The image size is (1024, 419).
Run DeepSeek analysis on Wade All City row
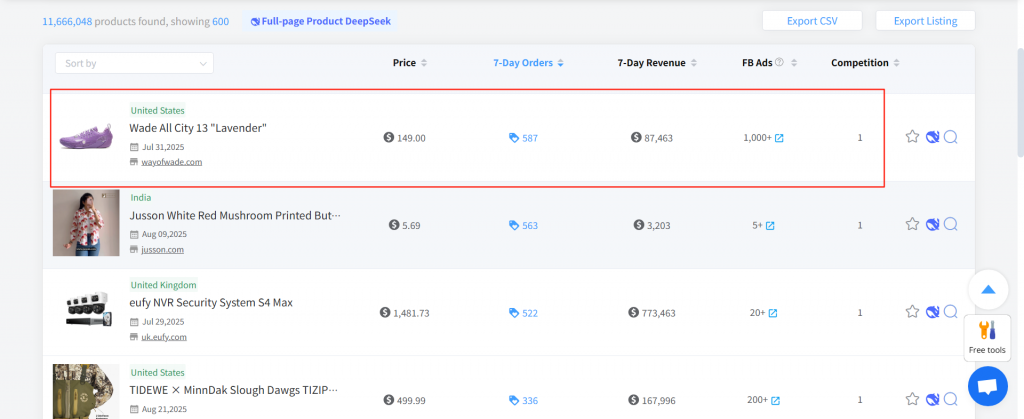[932, 137]
